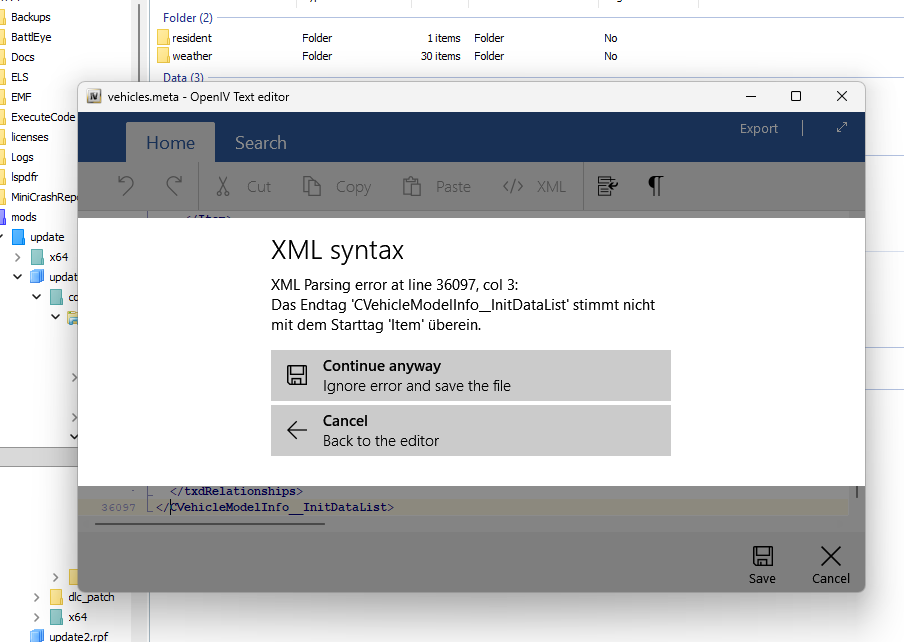Click line number 36097 in the gutter
The height and width of the screenshot is (642, 904).
pos(118,508)
